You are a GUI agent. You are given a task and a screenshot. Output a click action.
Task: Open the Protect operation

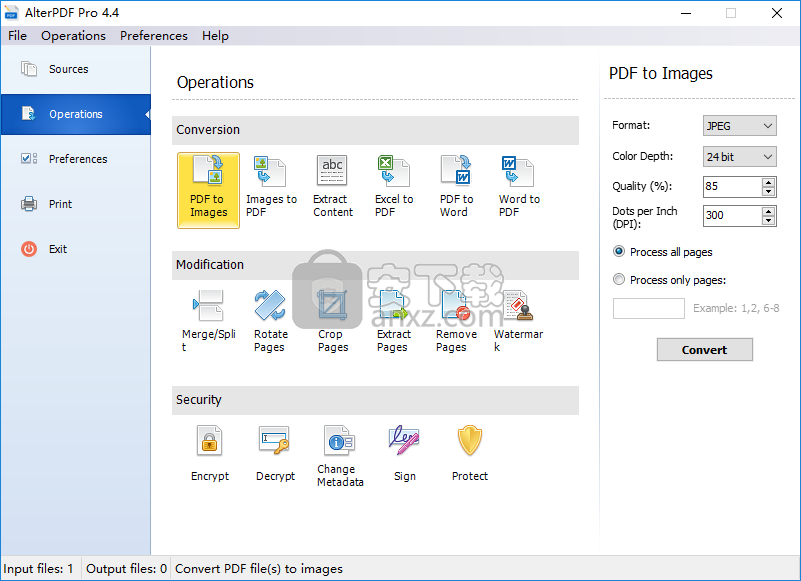pos(469,454)
